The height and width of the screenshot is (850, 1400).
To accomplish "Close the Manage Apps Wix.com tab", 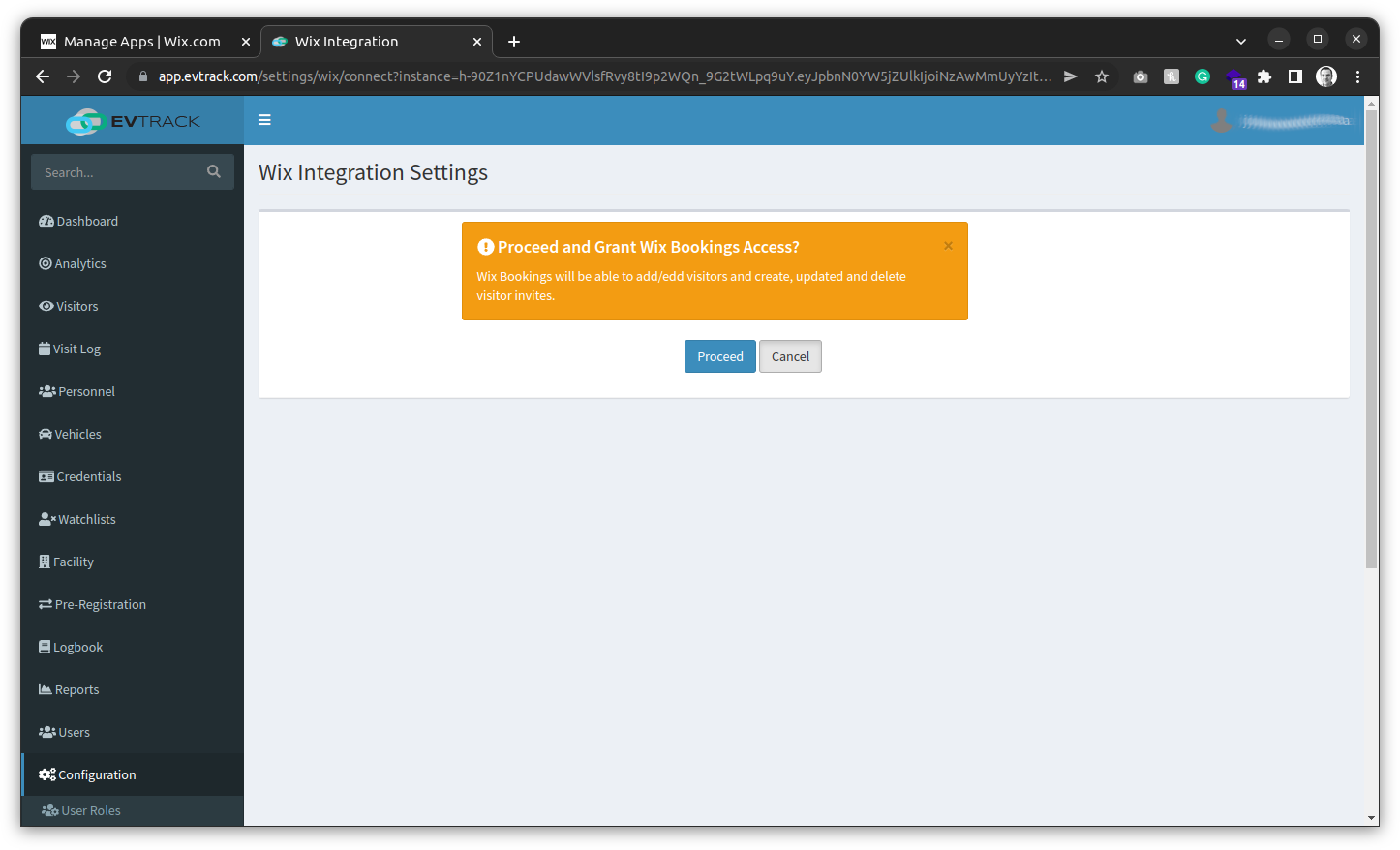I will click(x=246, y=42).
